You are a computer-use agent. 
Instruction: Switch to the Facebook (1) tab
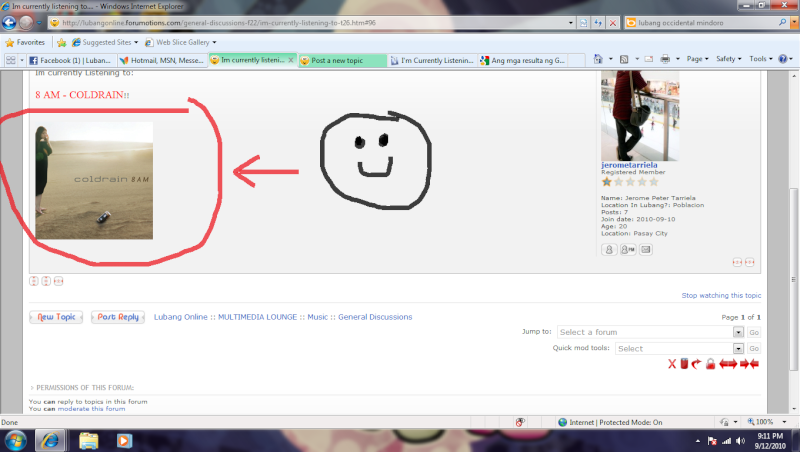coord(70,60)
